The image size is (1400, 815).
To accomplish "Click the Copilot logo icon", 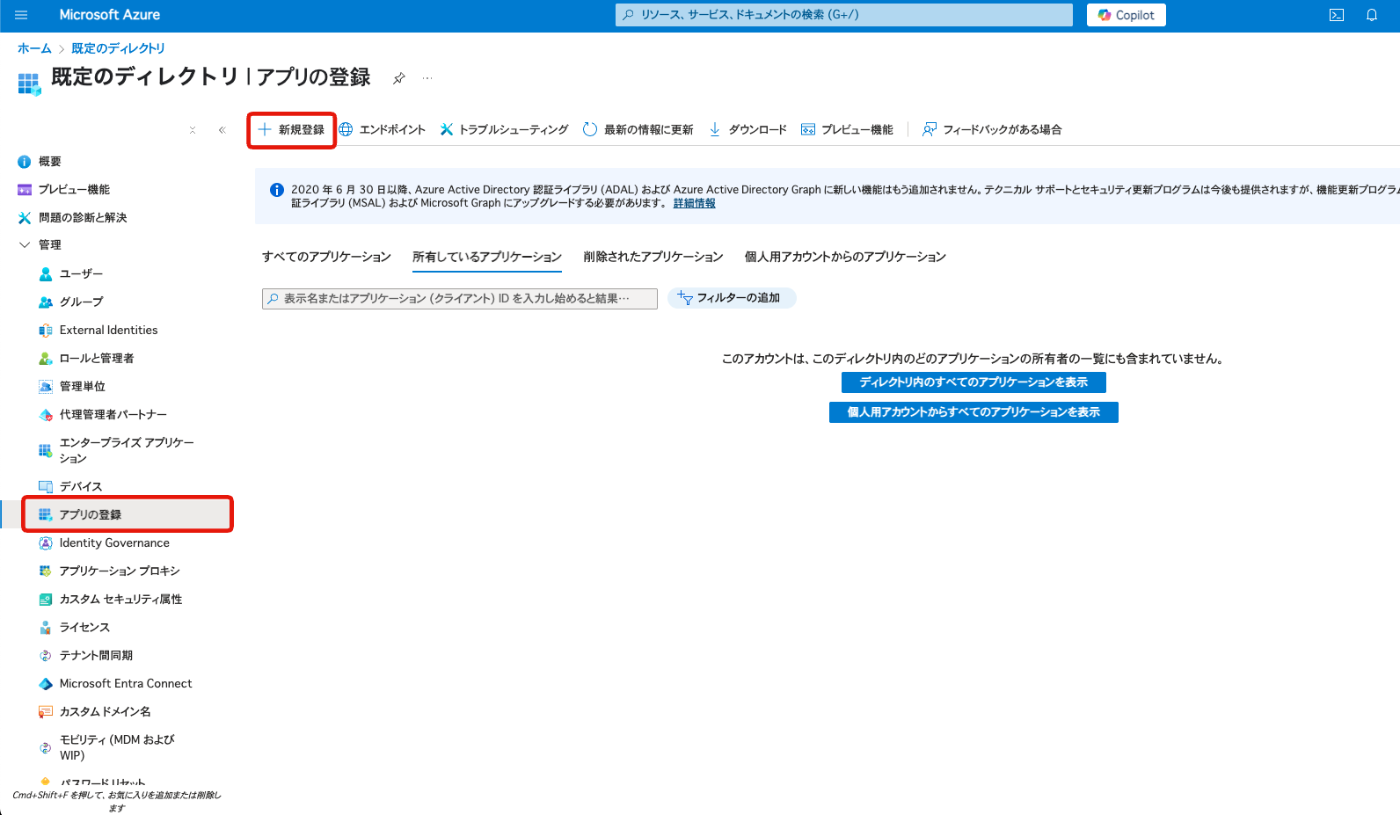I will [1105, 15].
